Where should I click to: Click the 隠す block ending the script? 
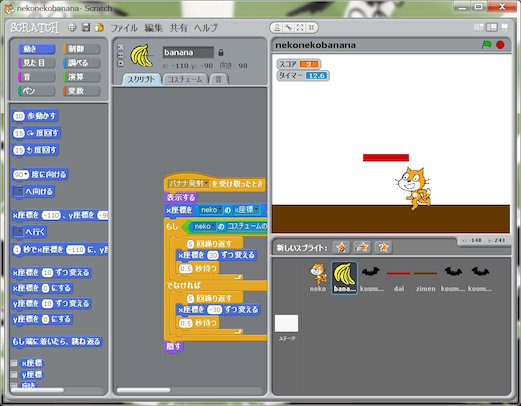174,347
